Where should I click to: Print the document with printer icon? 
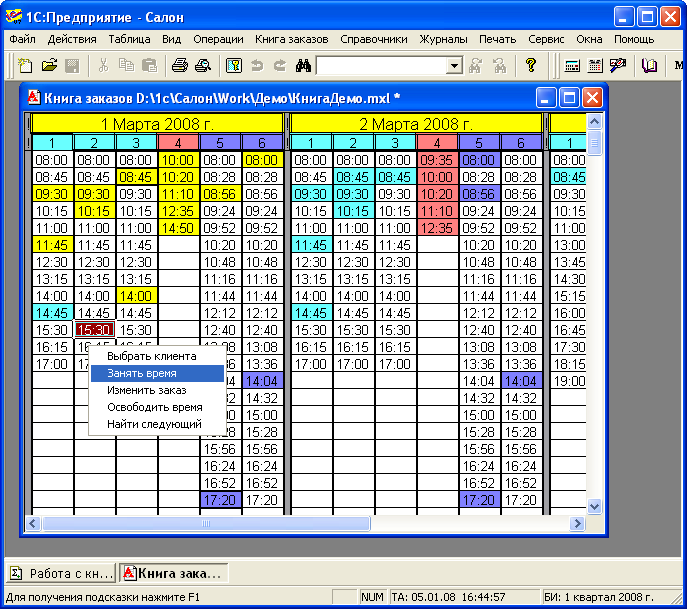(x=180, y=66)
